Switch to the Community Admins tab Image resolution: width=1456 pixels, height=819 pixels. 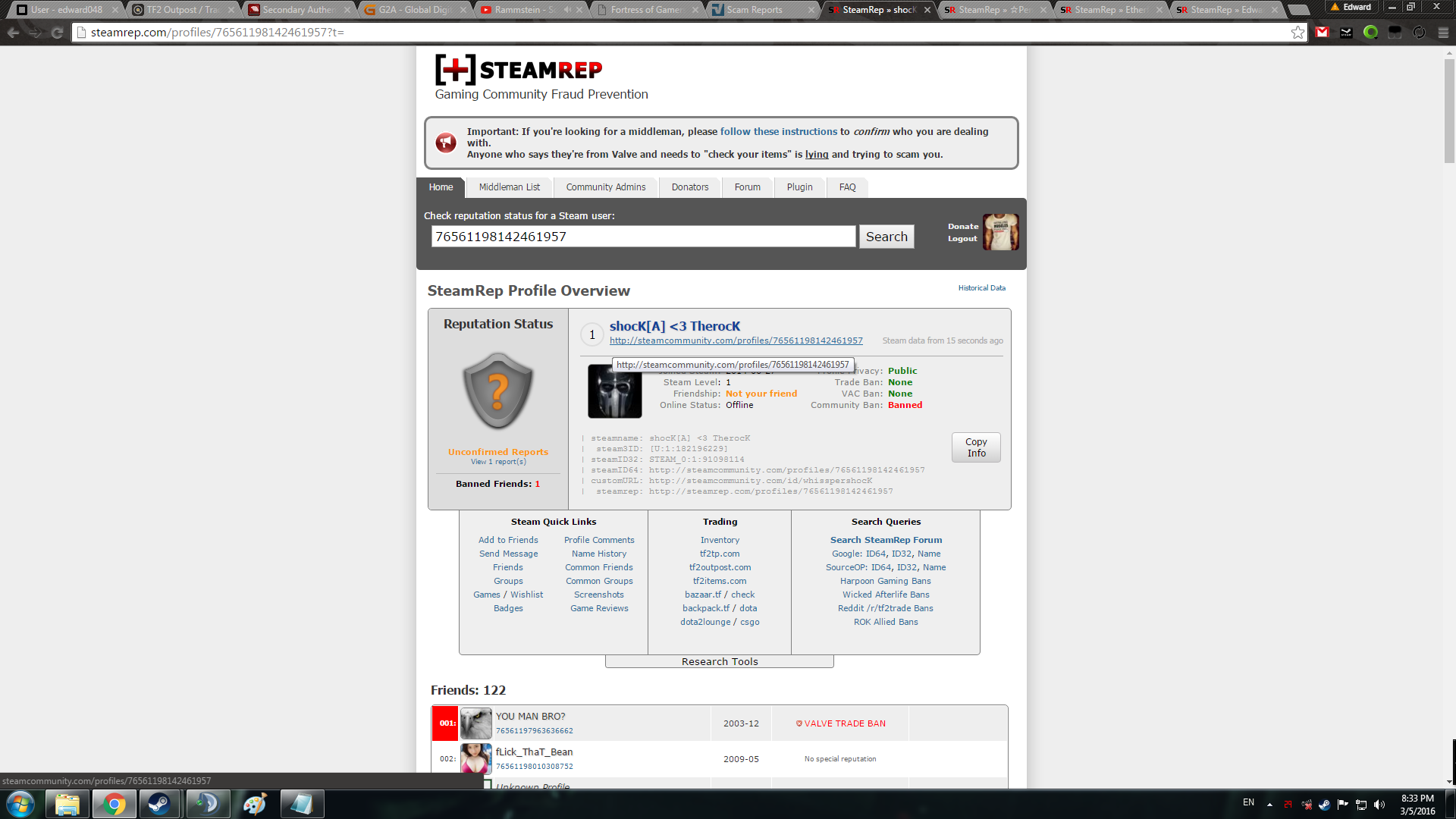[605, 187]
